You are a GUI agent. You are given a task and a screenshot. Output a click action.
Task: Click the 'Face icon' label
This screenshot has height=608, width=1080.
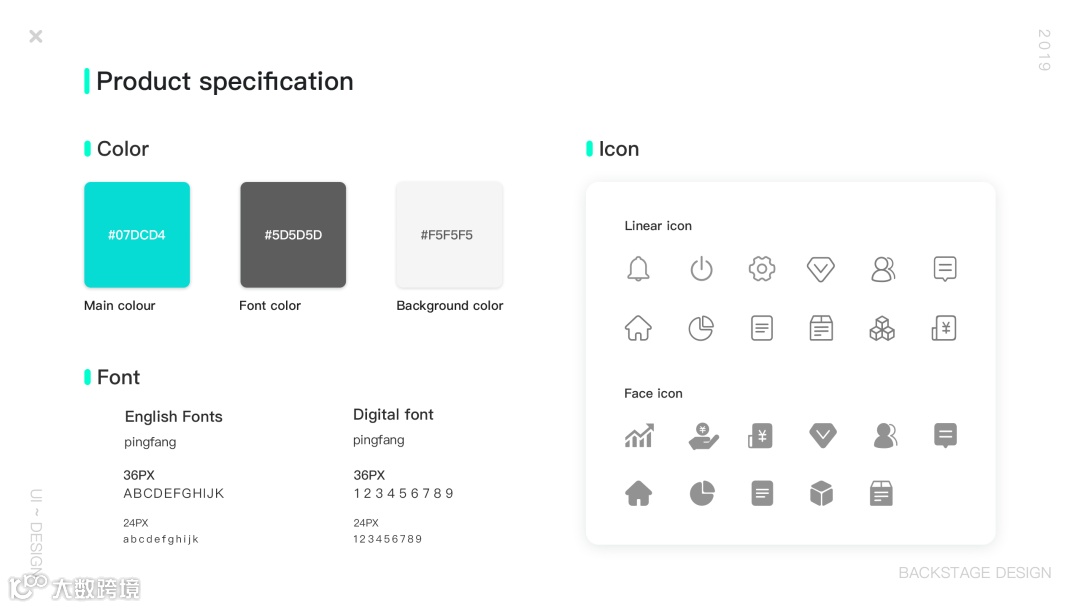click(x=653, y=393)
